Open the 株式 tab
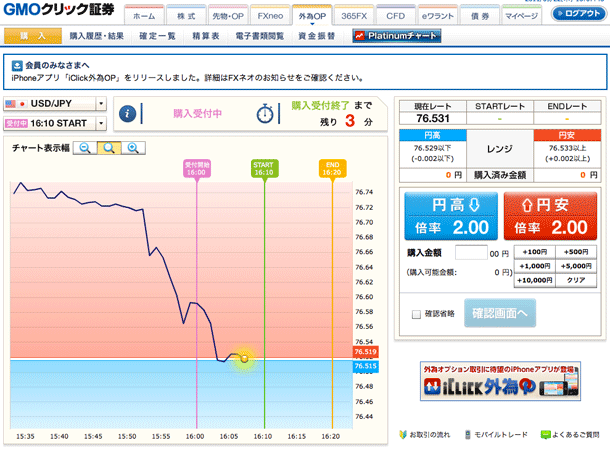 [x=186, y=16]
